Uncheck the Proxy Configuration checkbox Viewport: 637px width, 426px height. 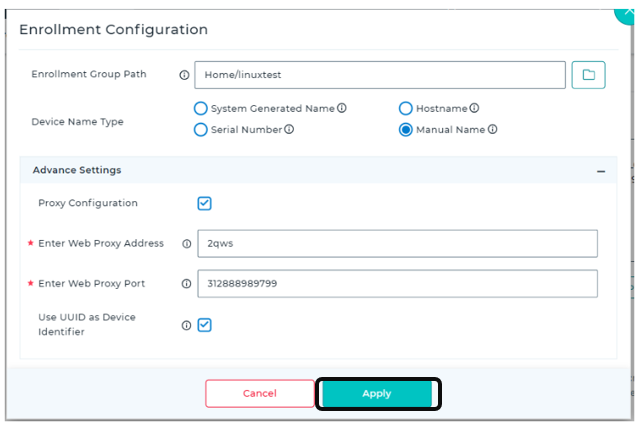(x=204, y=203)
